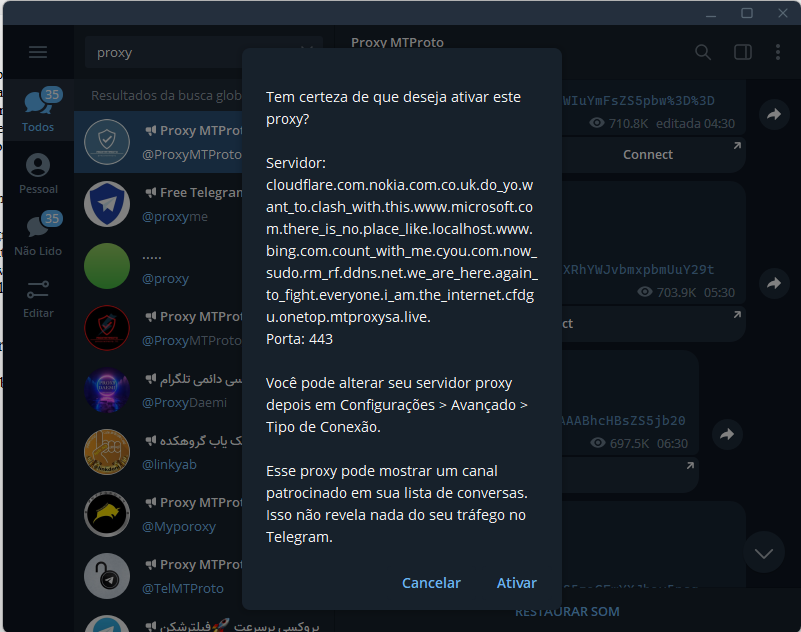
Task: Click Resultados da busca global heading
Action: [x=166, y=96]
